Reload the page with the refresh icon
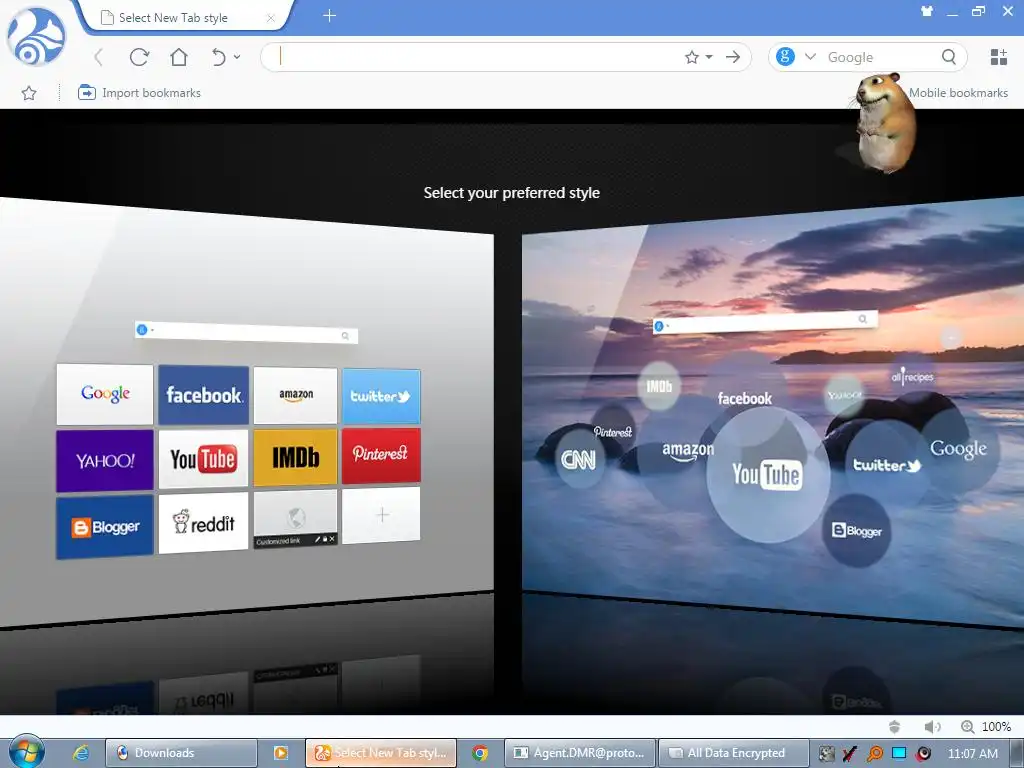Image resolution: width=1024 pixels, height=768 pixels. point(139,57)
